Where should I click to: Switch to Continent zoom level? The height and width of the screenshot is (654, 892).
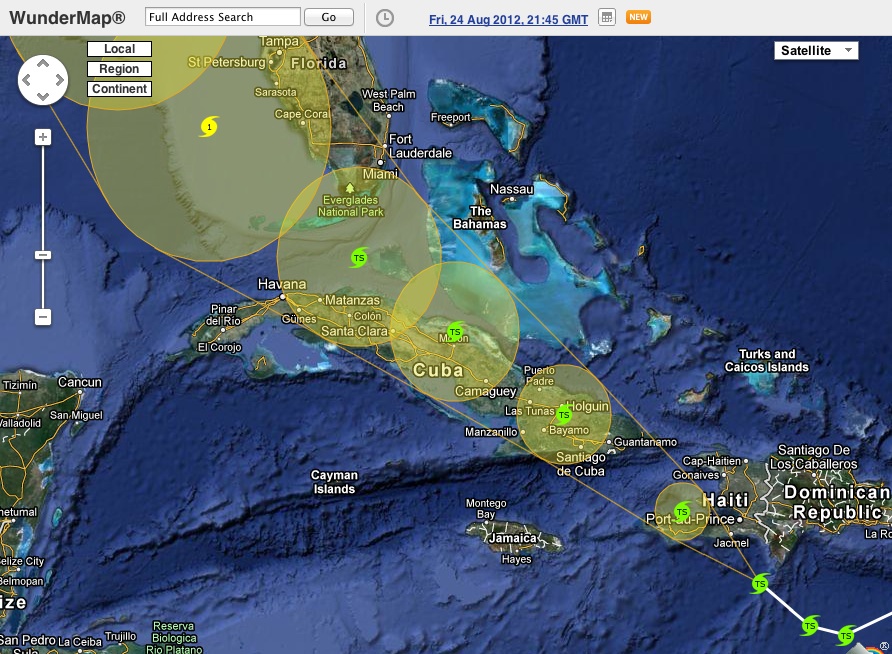[x=119, y=89]
